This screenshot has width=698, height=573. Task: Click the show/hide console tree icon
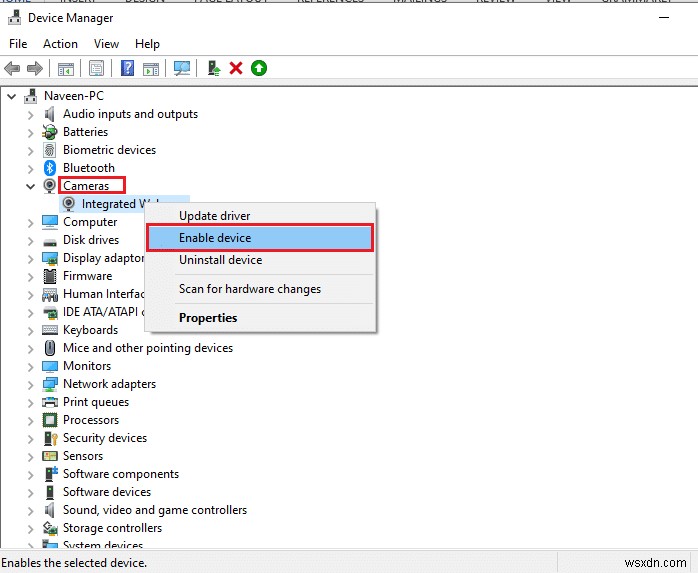coord(66,69)
